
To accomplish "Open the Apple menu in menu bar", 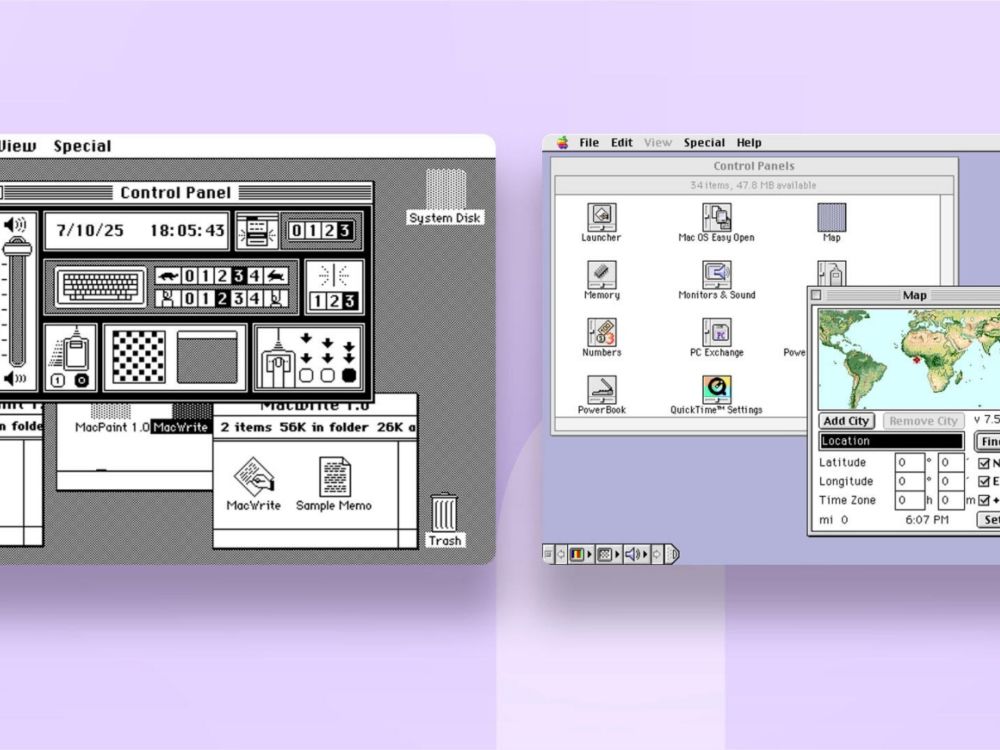I will (x=562, y=143).
